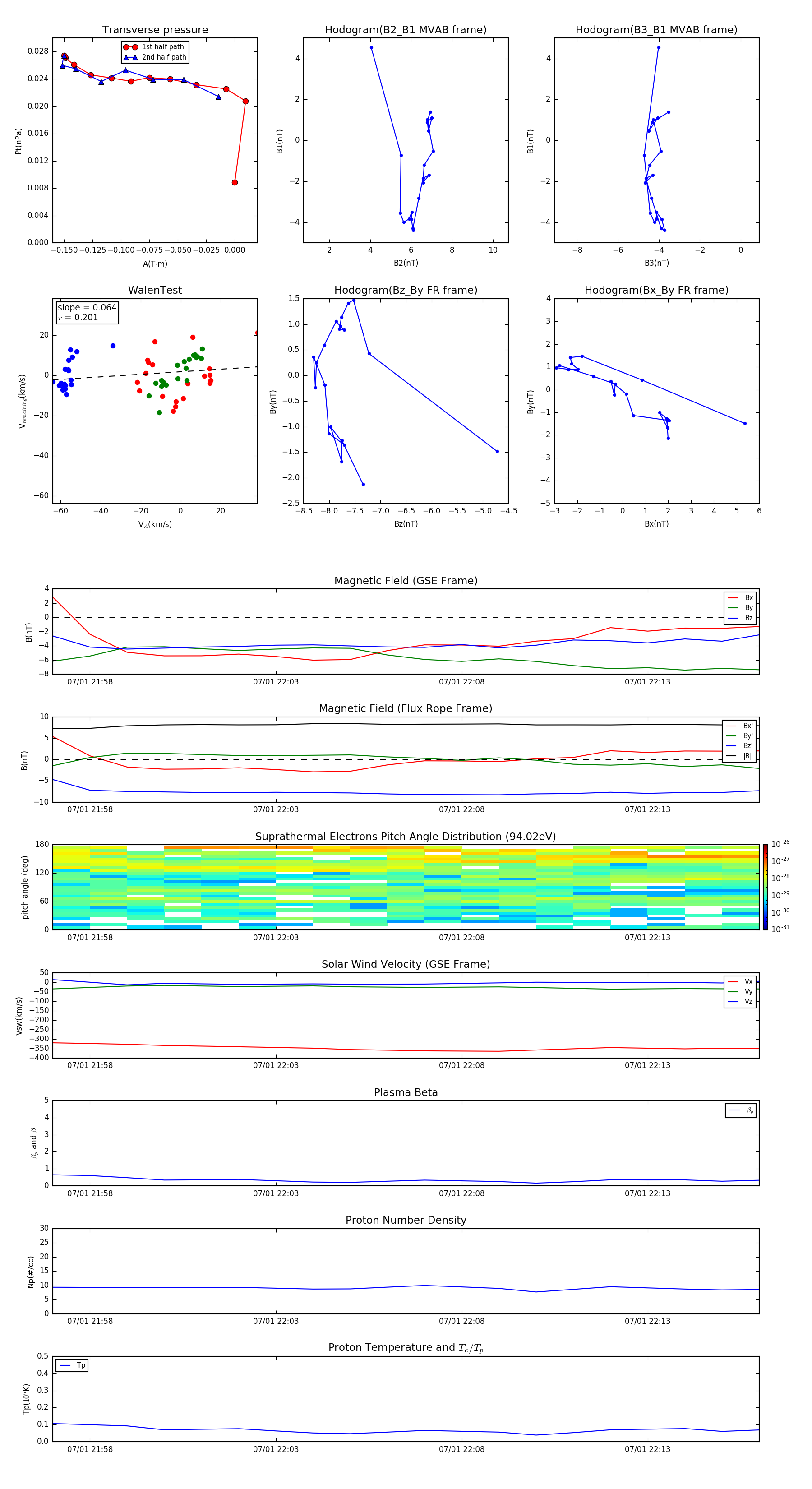This screenshot has width=812, height=1489.
Task: Click the 'Hodogram(B3_B1 MVAB frame)' title
Action: point(656,29)
